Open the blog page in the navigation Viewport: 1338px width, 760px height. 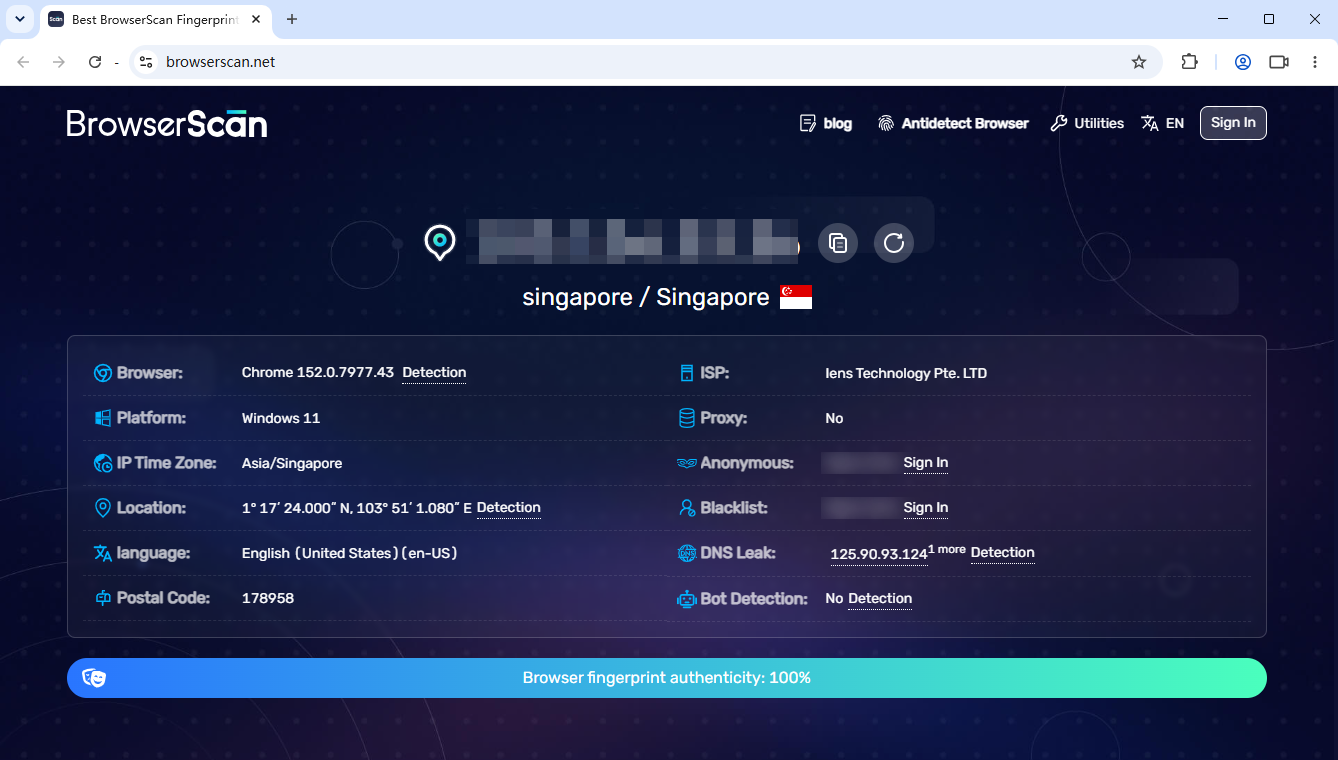coord(826,123)
